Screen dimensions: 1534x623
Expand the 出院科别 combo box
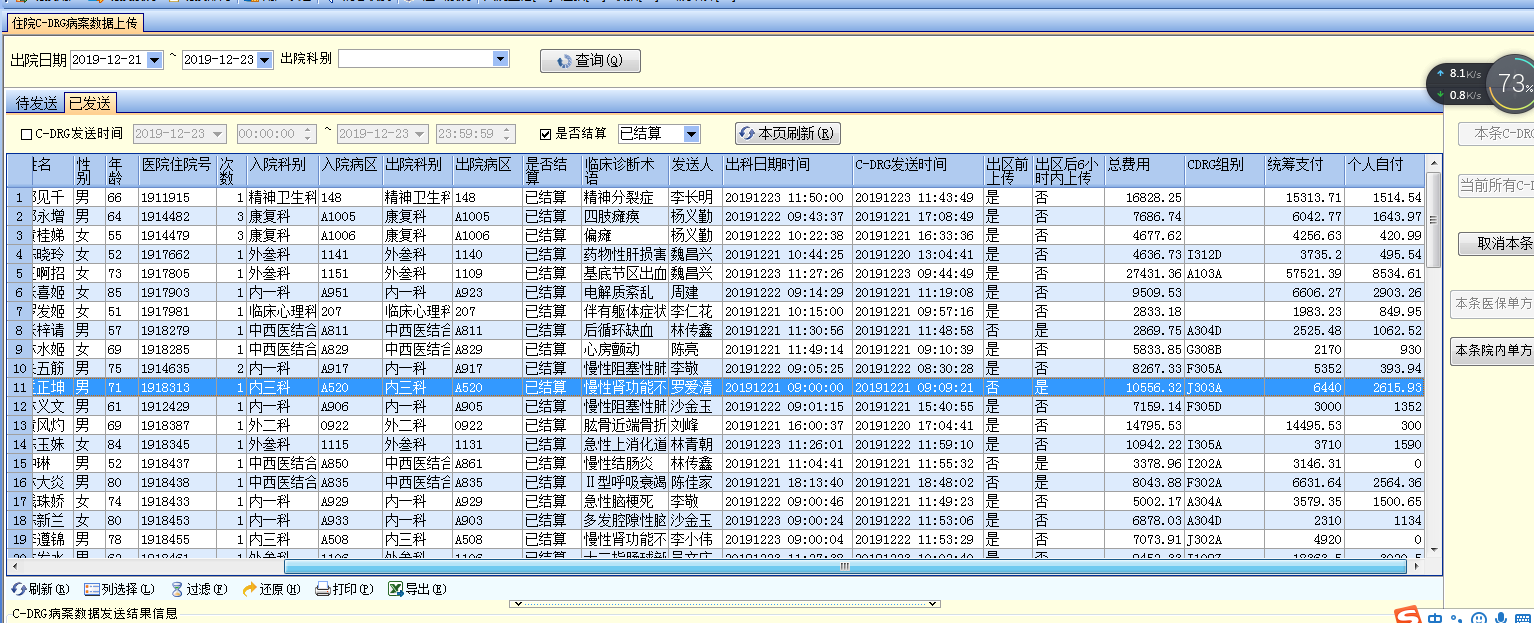(x=501, y=59)
